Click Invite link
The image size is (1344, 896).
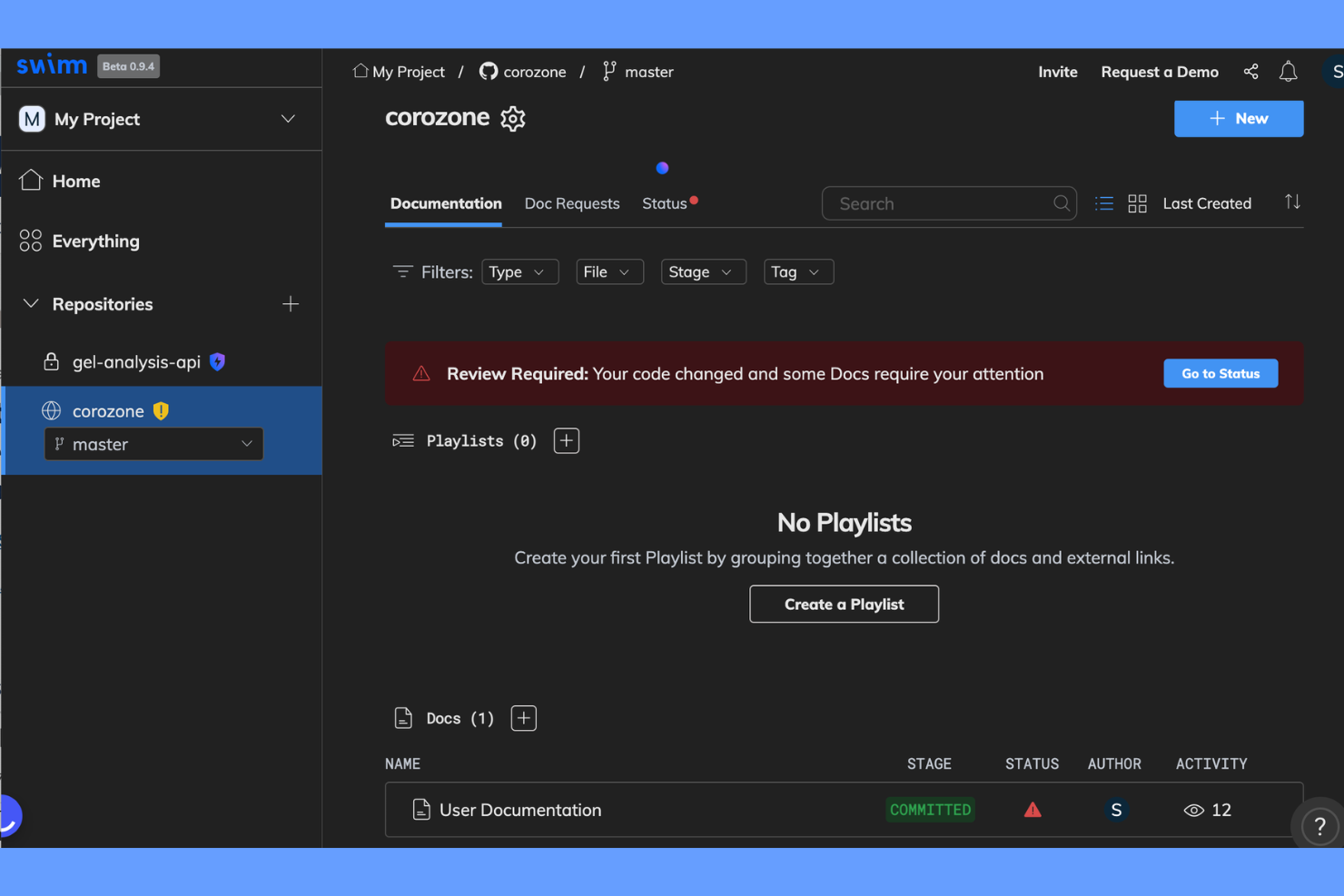pos(1058,72)
